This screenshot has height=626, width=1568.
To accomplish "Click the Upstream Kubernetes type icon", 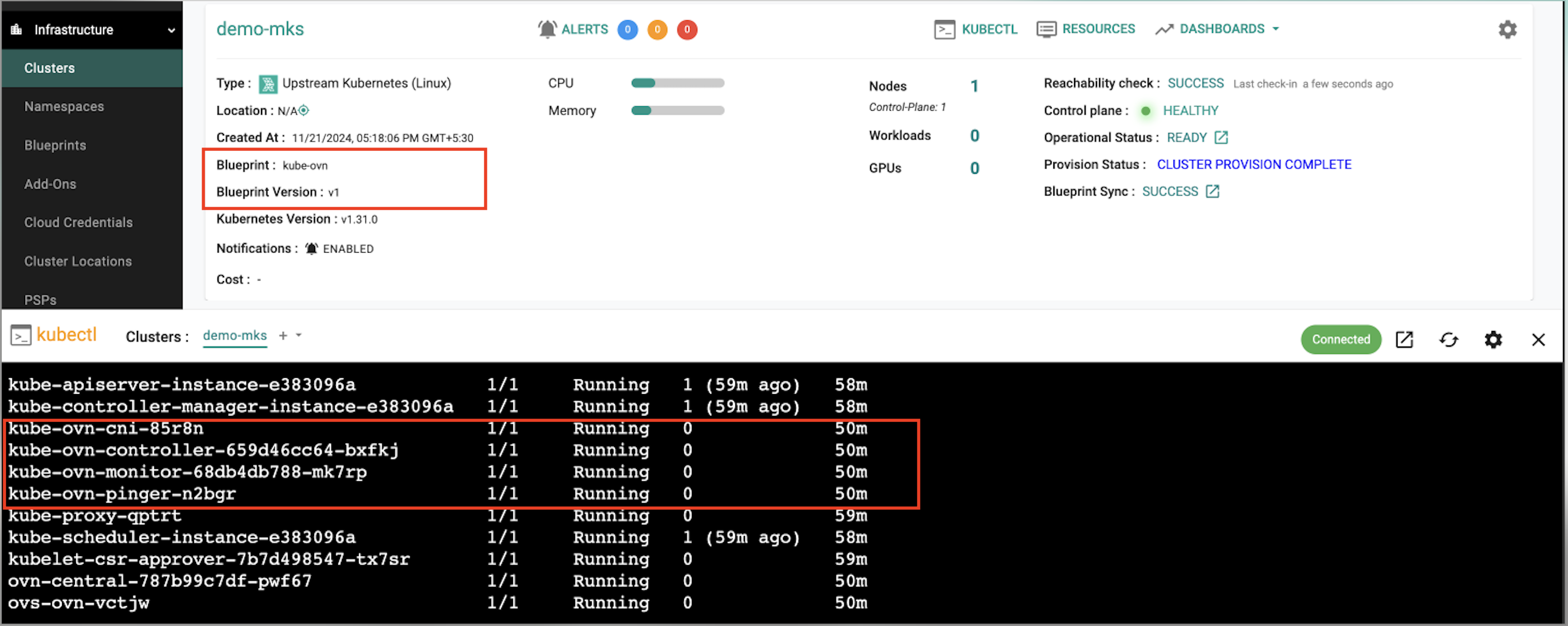I will click(x=268, y=83).
